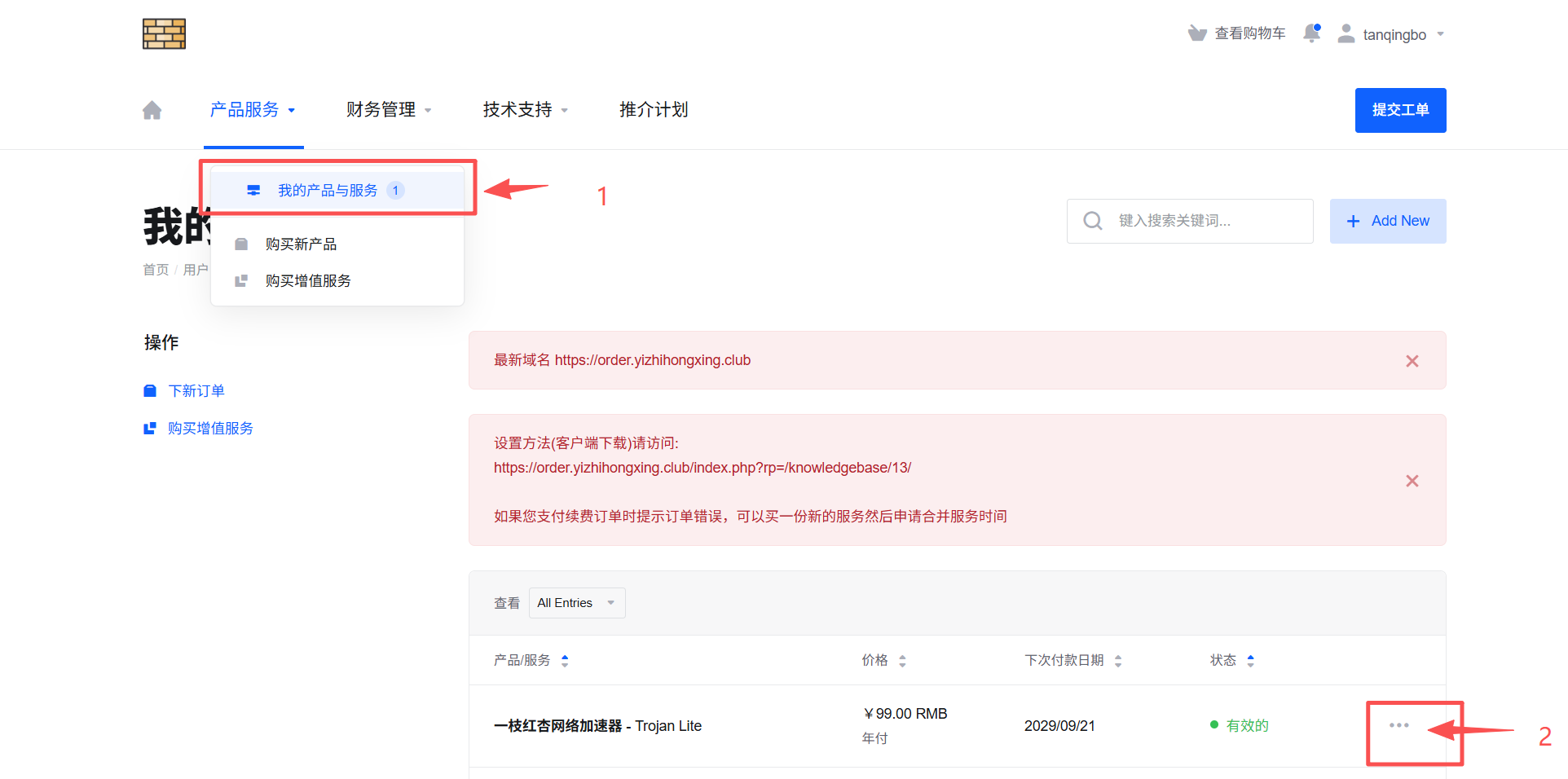The height and width of the screenshot is (779, 1568).
Task: Click the Add New button
Action: (1387, 220)
